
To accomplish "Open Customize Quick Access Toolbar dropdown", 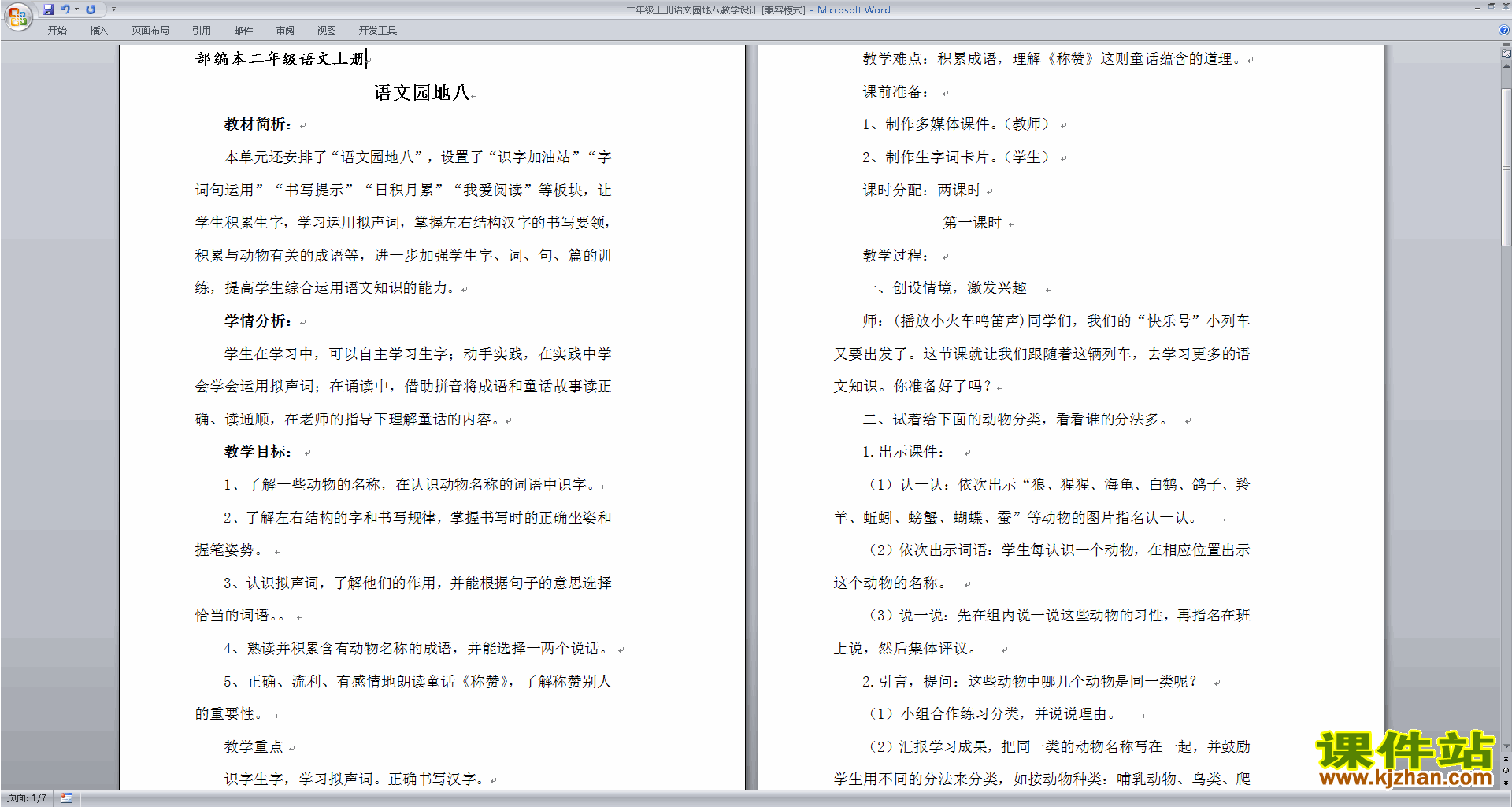I will click(x=113, y=9).
